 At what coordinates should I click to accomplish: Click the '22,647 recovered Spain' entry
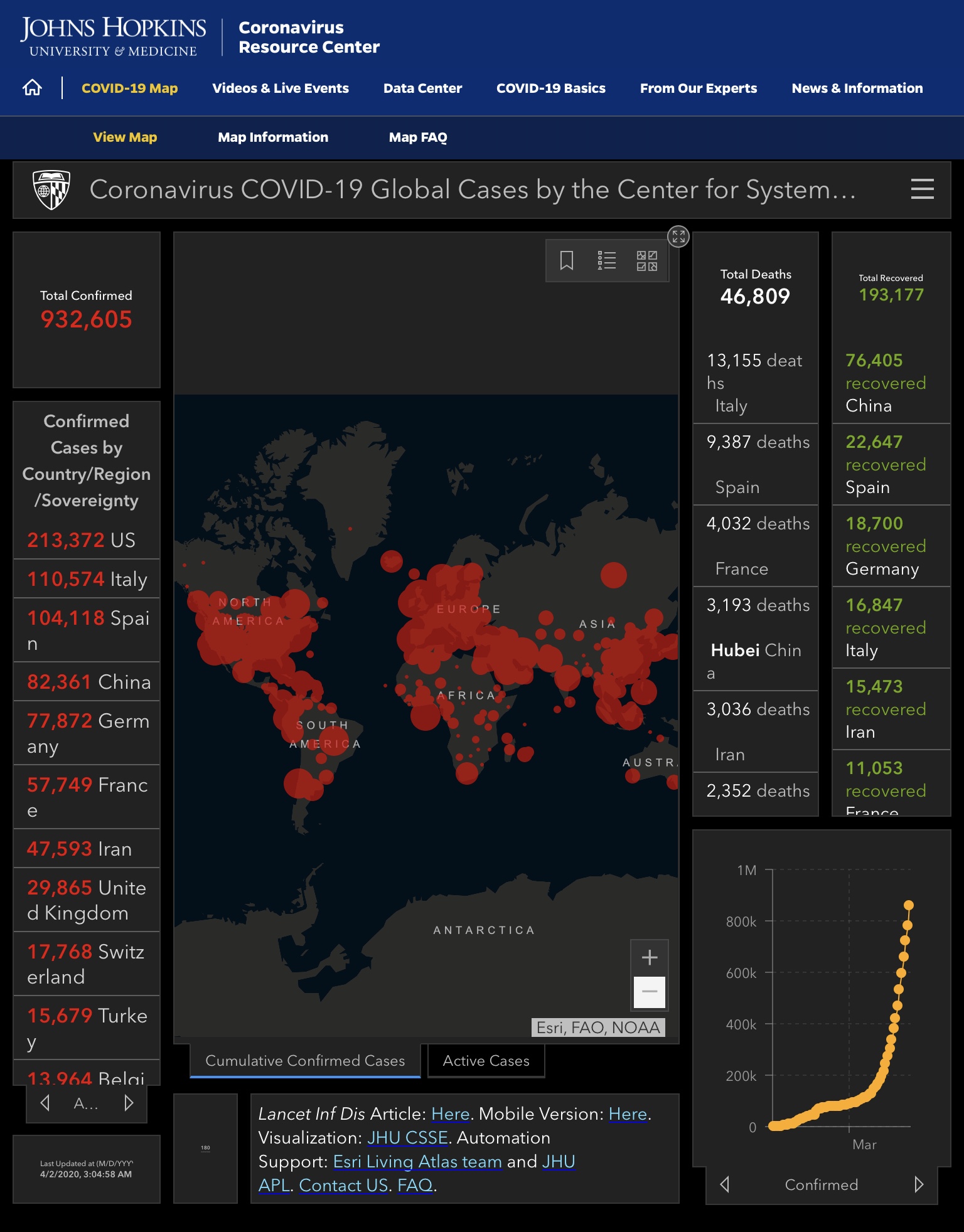click(891, 465)
